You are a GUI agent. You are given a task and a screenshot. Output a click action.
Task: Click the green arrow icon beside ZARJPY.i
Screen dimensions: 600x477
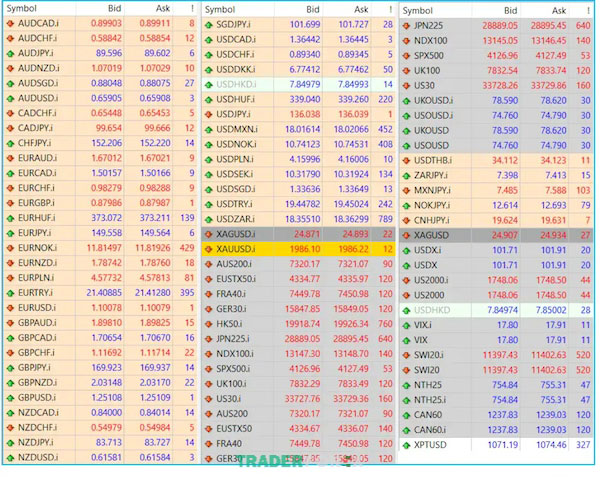[x=406, y=176]
